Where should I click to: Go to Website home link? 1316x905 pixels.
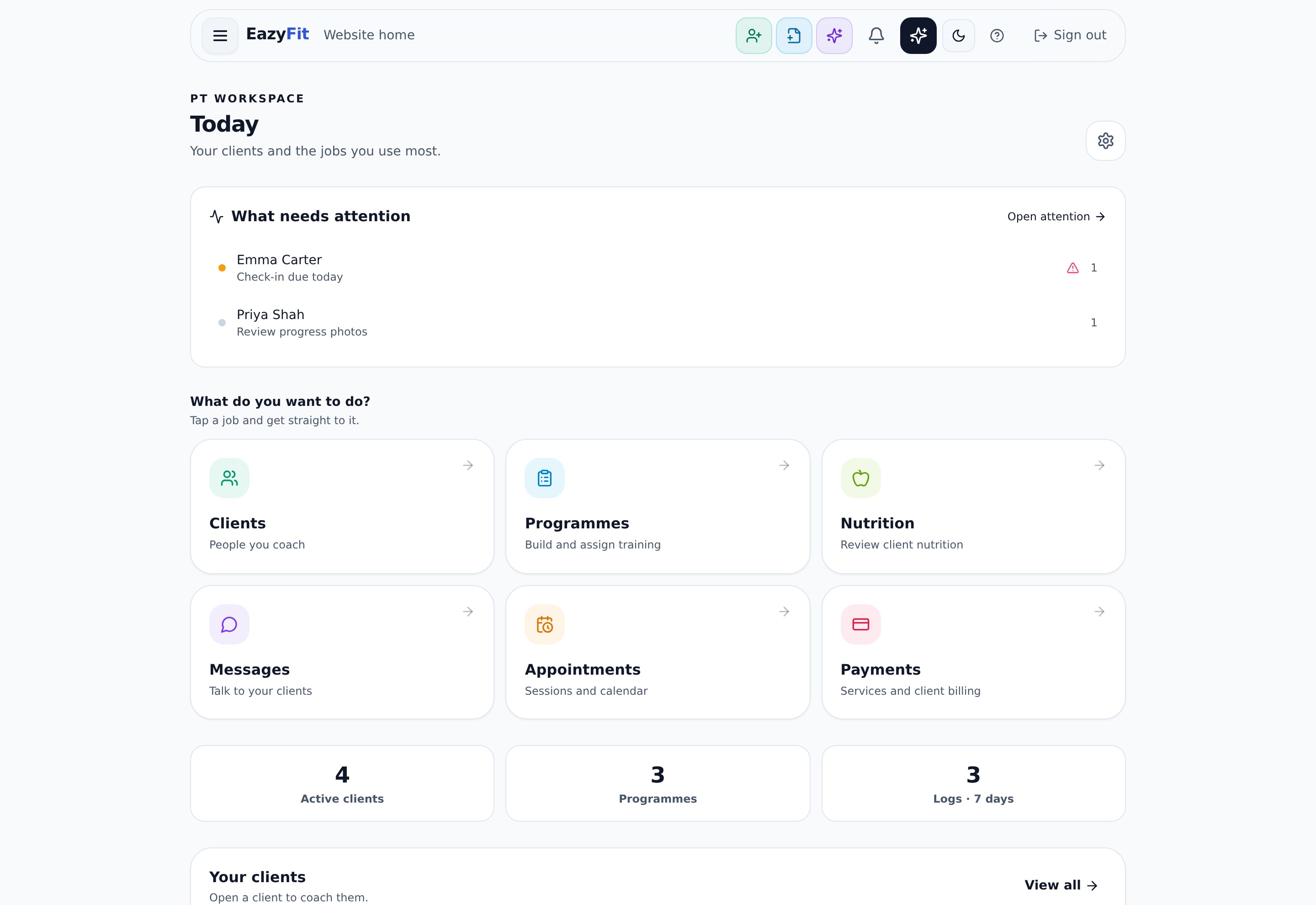[x=369, y=35]
